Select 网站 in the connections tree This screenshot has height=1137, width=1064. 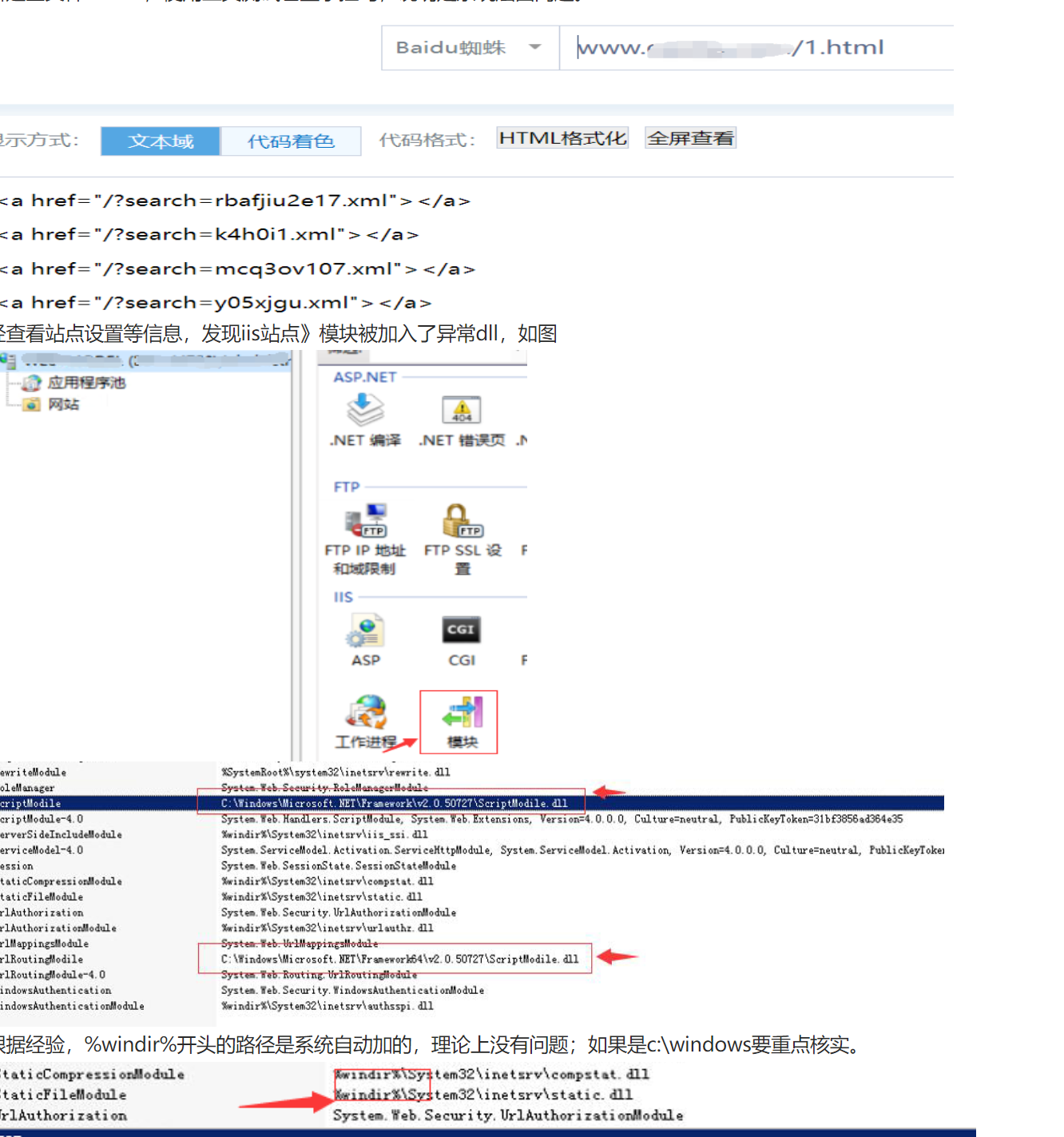63,404
